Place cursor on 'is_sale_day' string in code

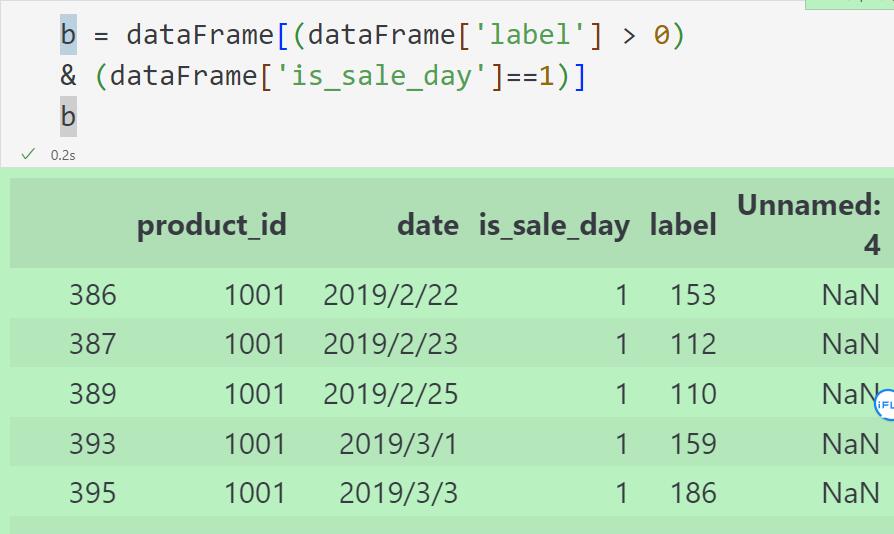tap(381, 76)
